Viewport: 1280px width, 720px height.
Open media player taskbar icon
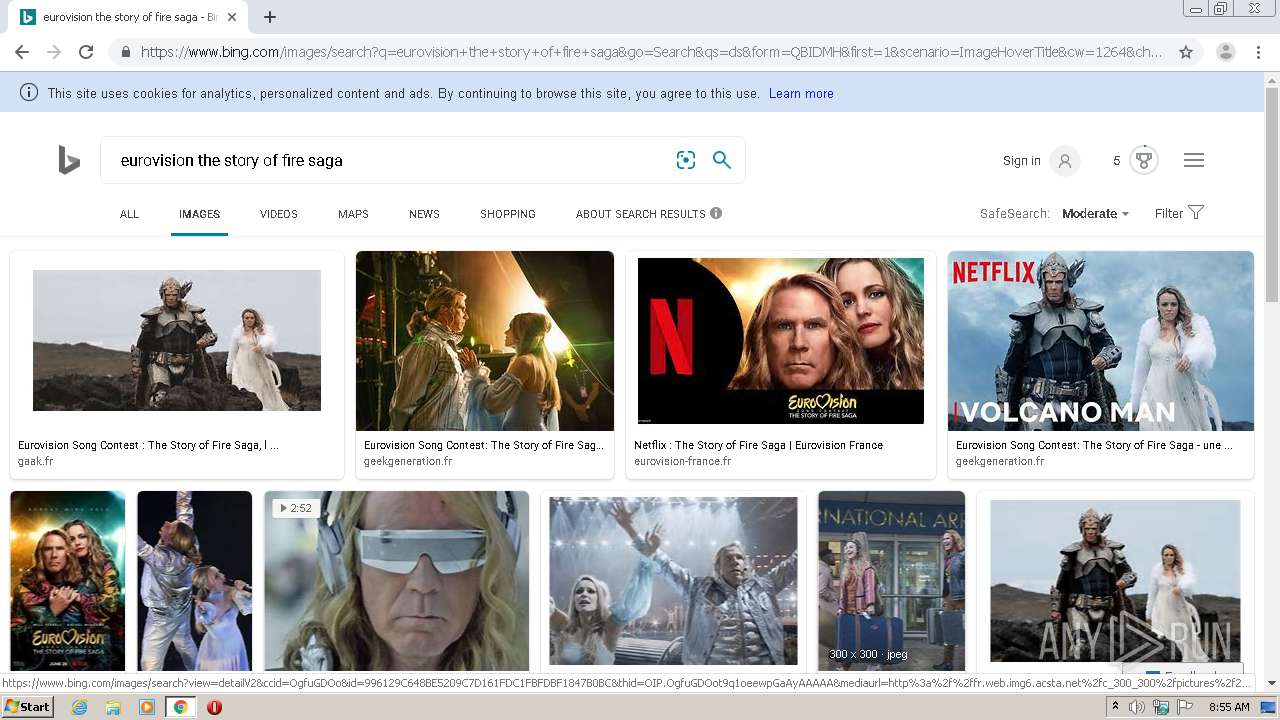(x=147, y=707)
